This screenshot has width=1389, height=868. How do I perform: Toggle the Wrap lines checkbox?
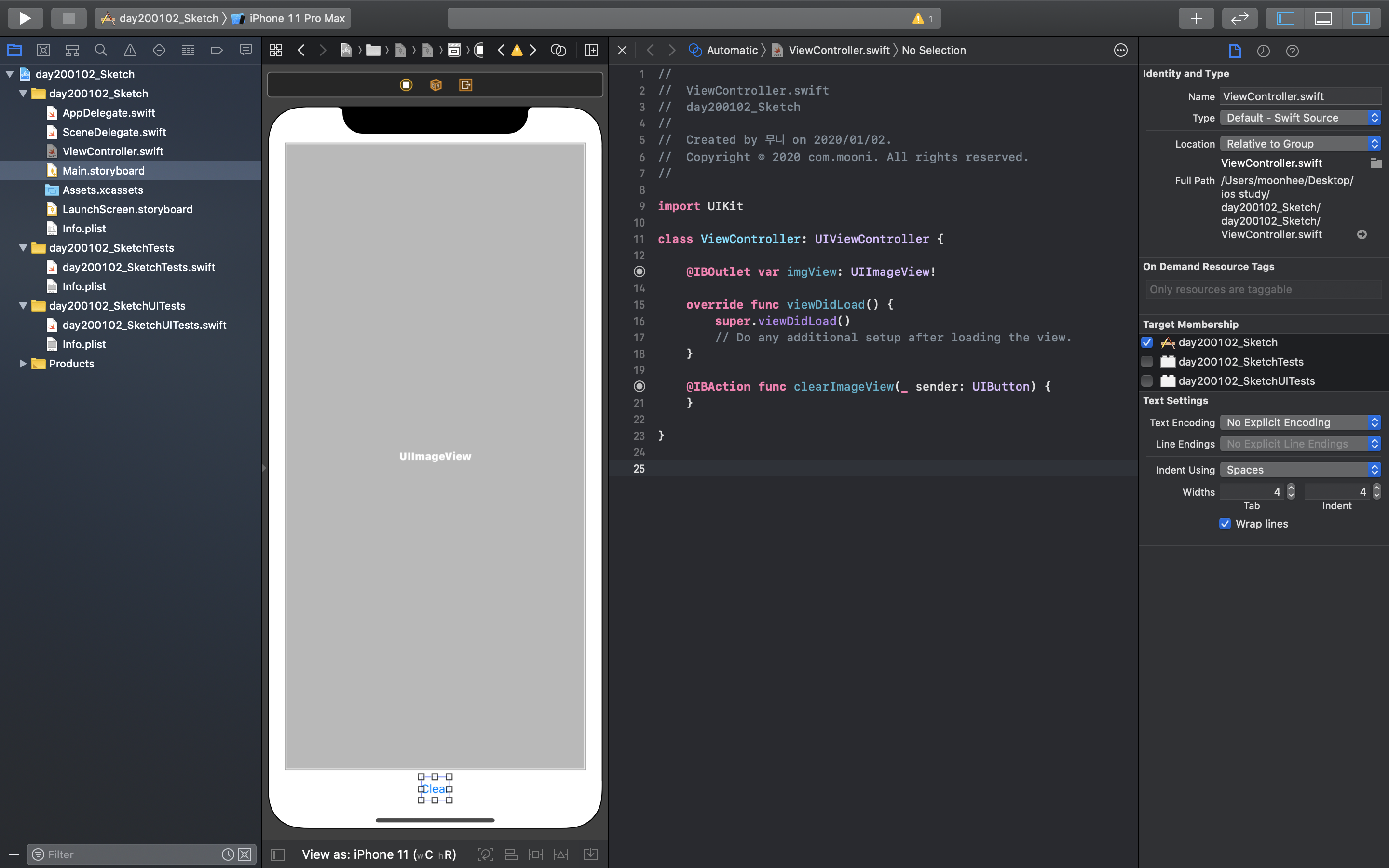click(1225, 524)
